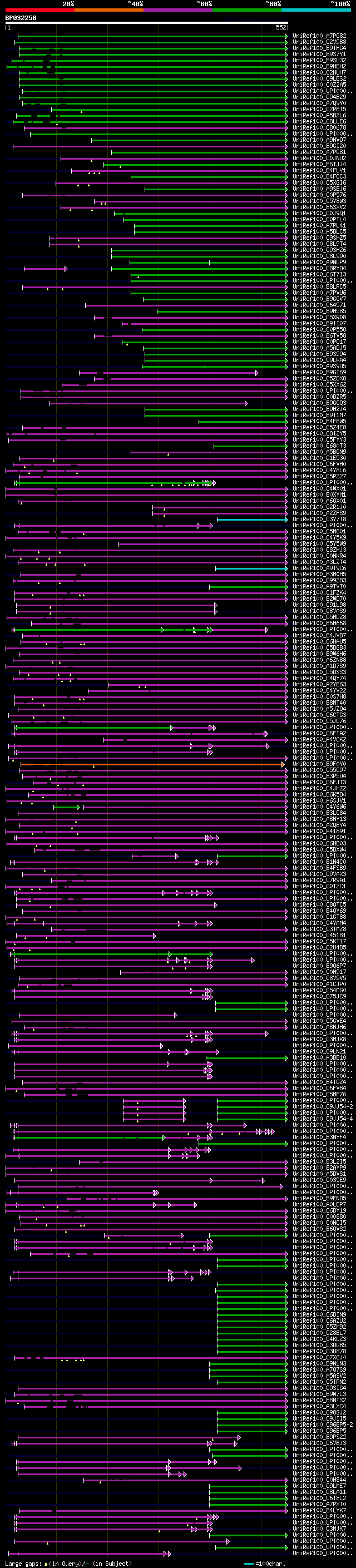The width and height of the screenshot is (356, 1568).
Task: Select label UniRef100_Q99383
Action: coord(319,581)
